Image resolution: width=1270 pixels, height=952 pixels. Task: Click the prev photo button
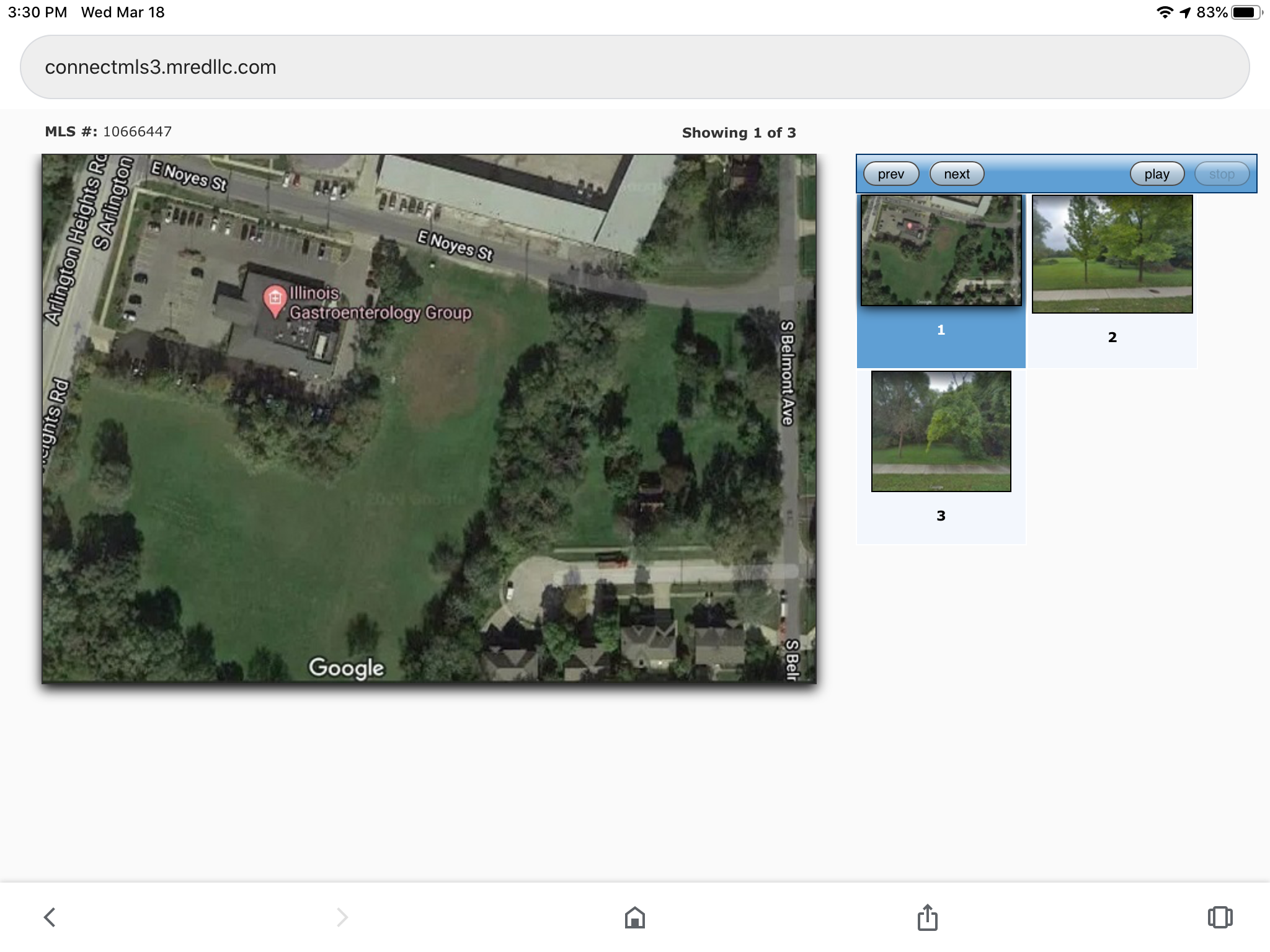tap(891, 174)
